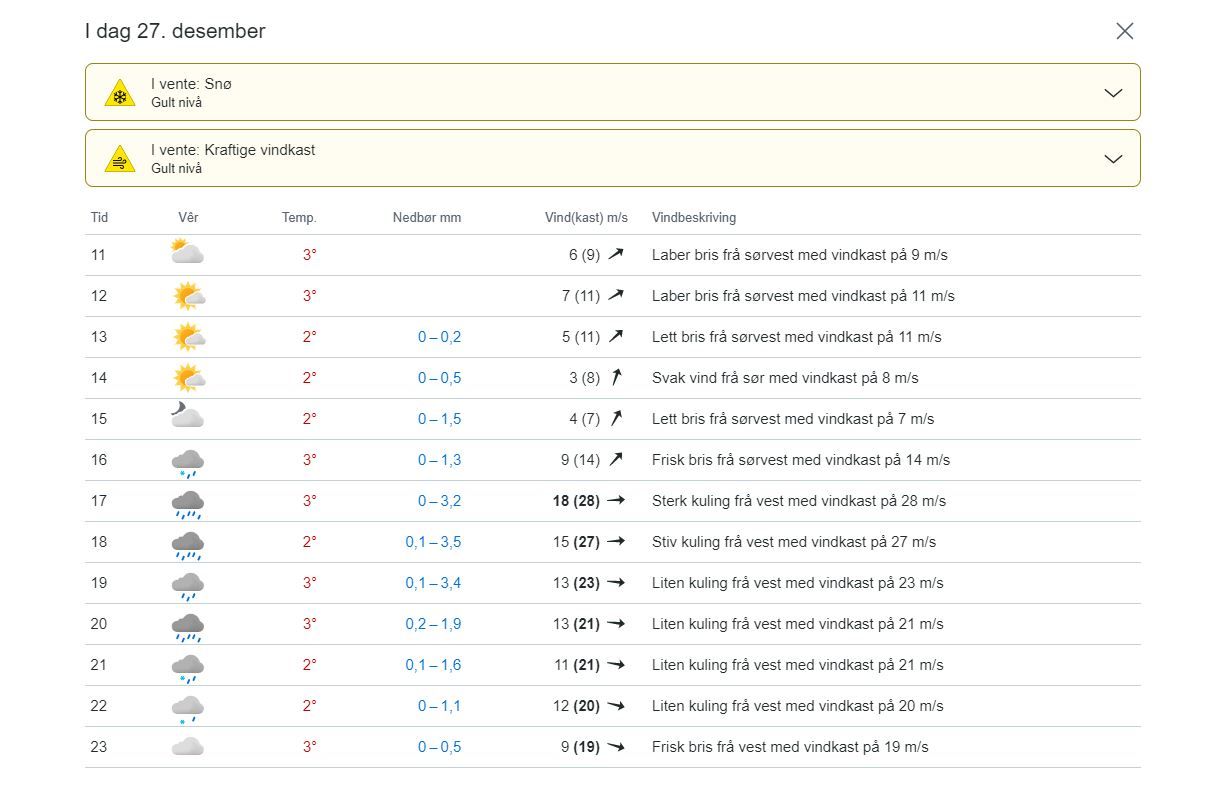
Task: Click the sleet icon for hour 16
Action: pyautogui.click(x=187, y=462)
